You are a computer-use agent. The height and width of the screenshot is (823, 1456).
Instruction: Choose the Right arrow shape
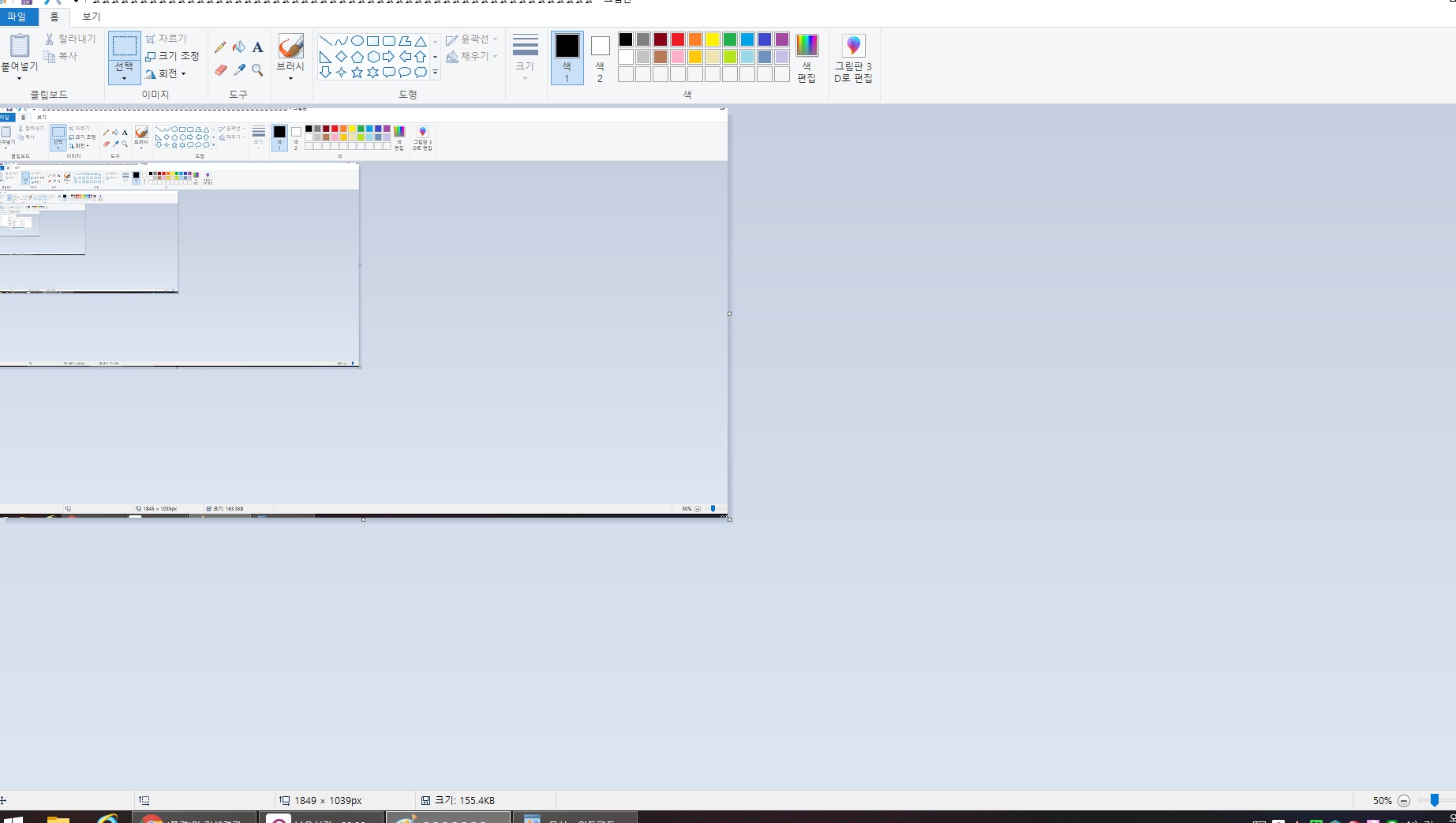click(x=388, y=57)
